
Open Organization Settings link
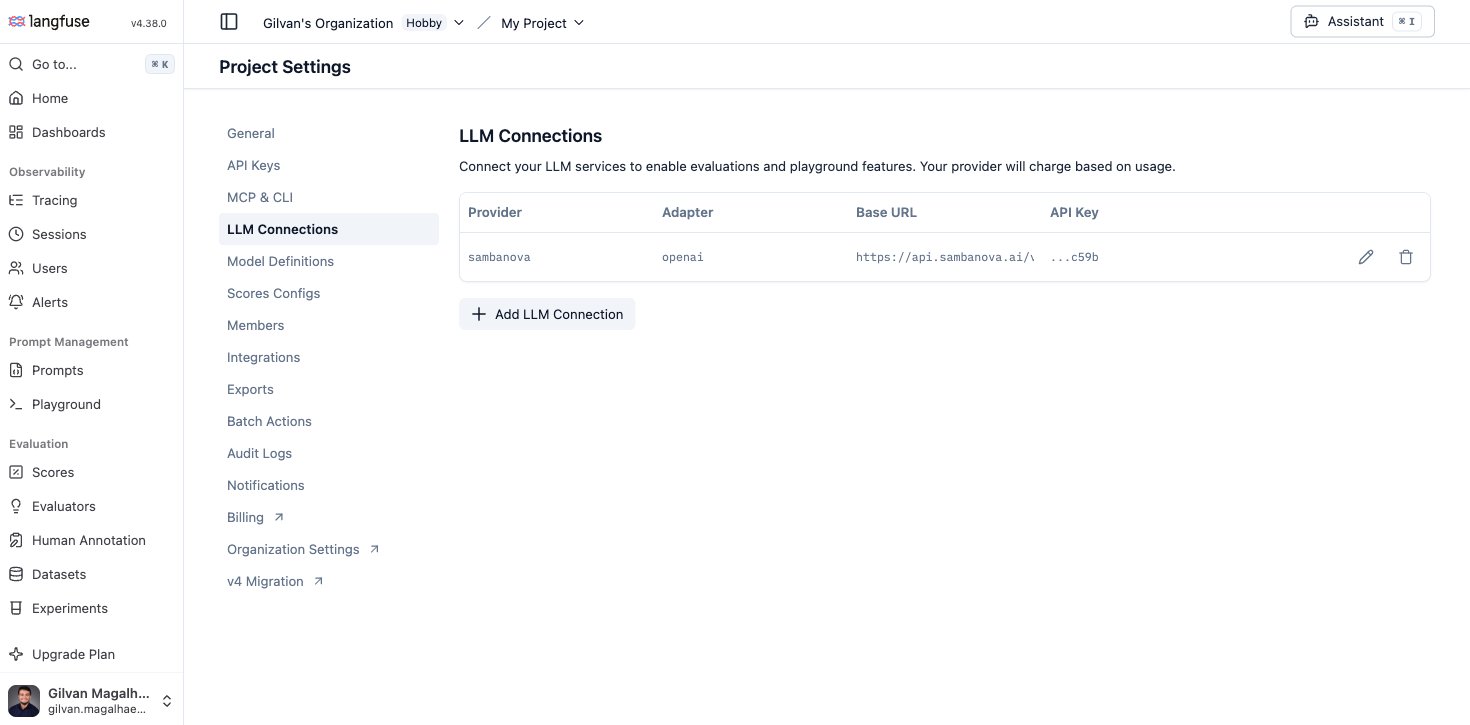[329, 549]
